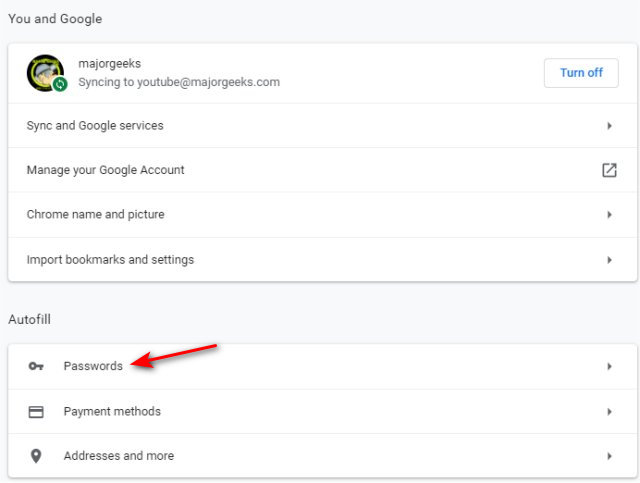Expand Sync and Google services arrow
This screenshot has width=640, height=483.
pos(609,126)
